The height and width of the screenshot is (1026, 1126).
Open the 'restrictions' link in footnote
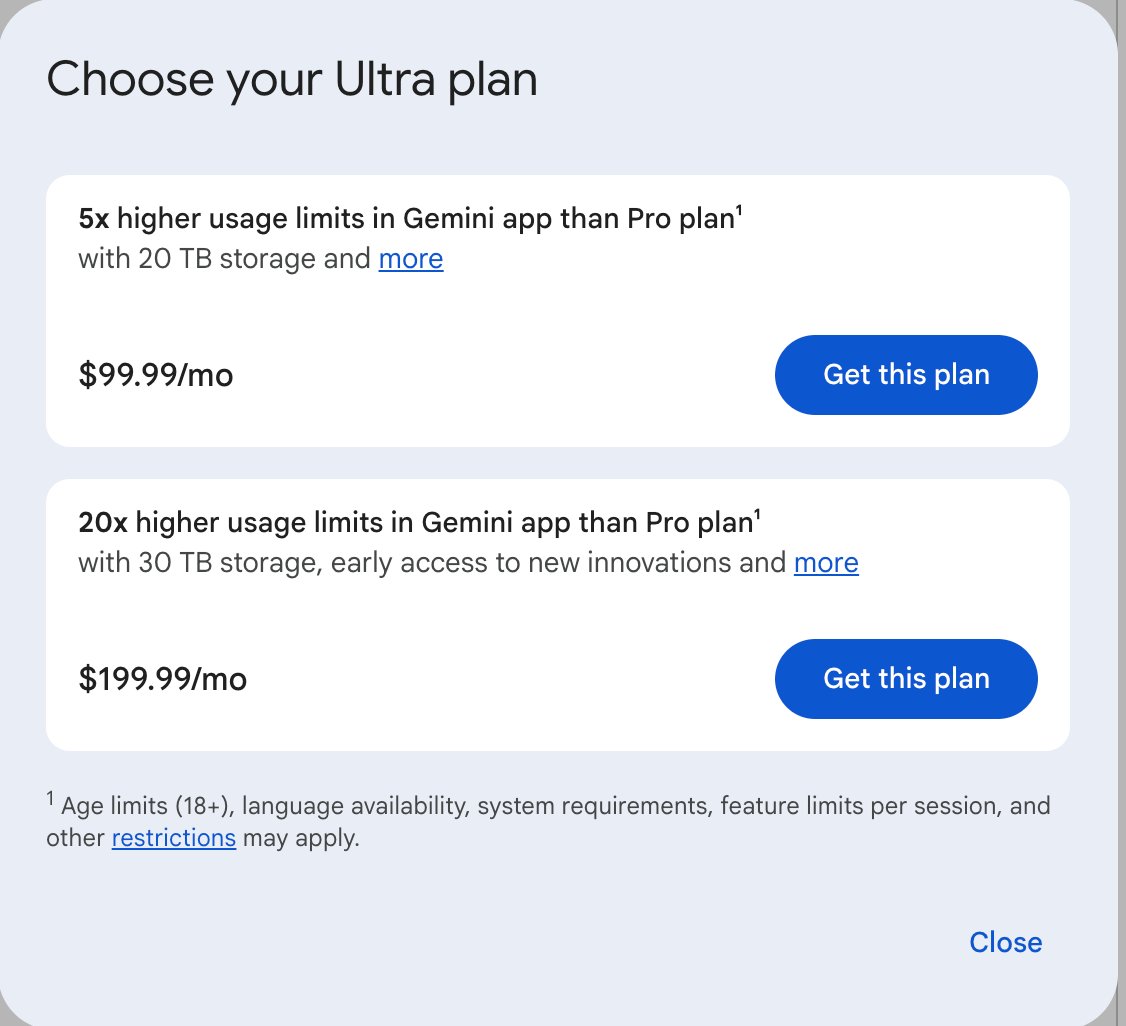174,838
